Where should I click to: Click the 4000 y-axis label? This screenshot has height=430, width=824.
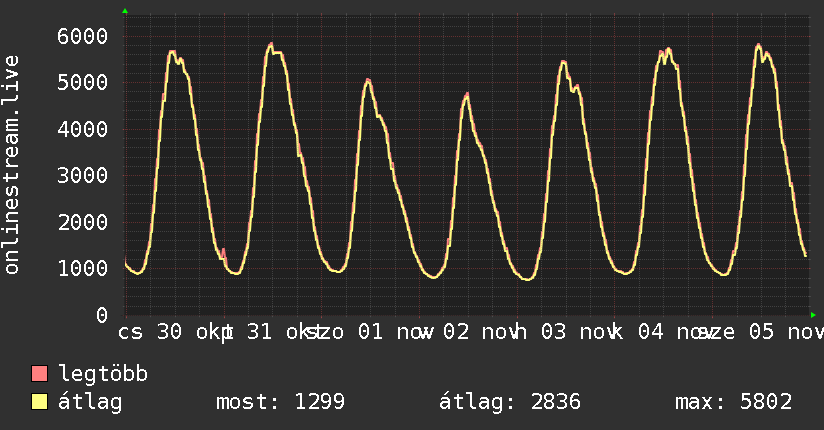click(x=83, y=129)
